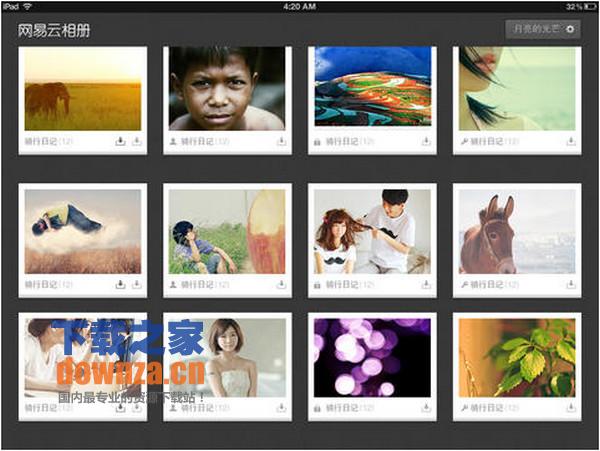Open the colorful terraced fields photo
Image resolution: width=600 pixels, height=451 pixels.
tap(372, 87)
